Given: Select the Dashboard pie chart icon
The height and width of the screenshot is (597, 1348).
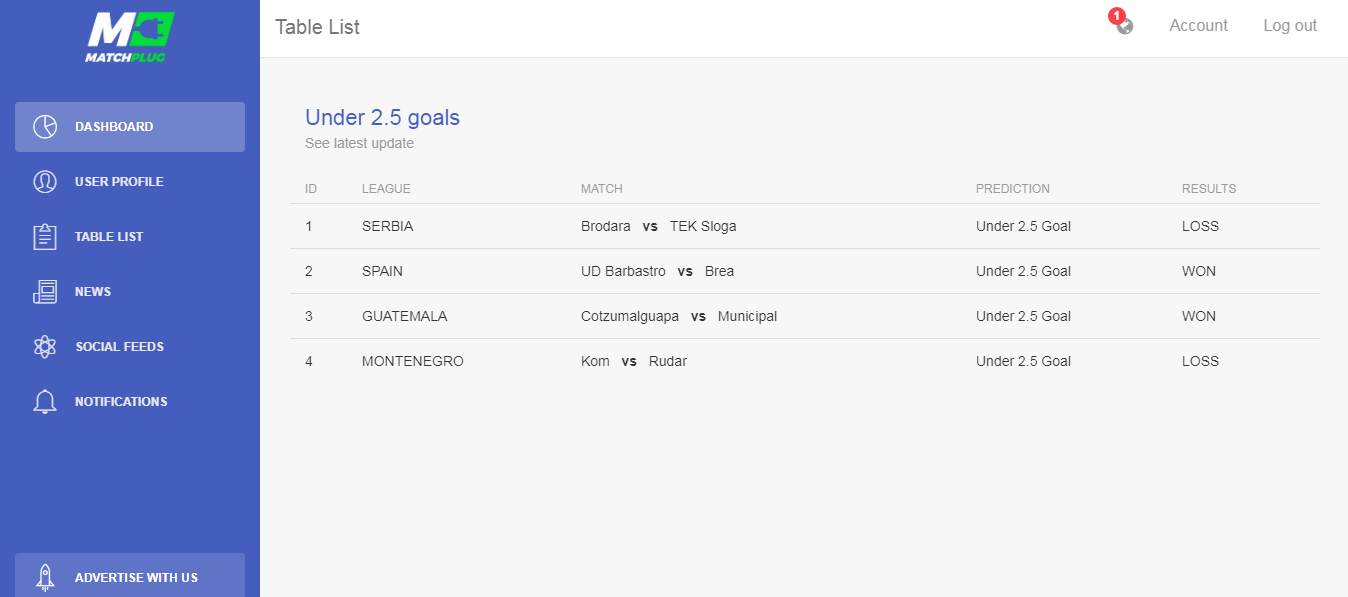Looking at the screenshot, I should [x=45, y=127].
